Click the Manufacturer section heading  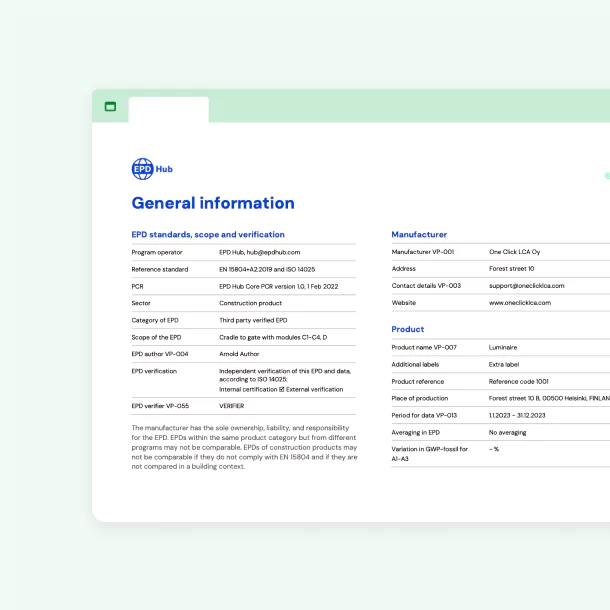click(x=419, y=234)
